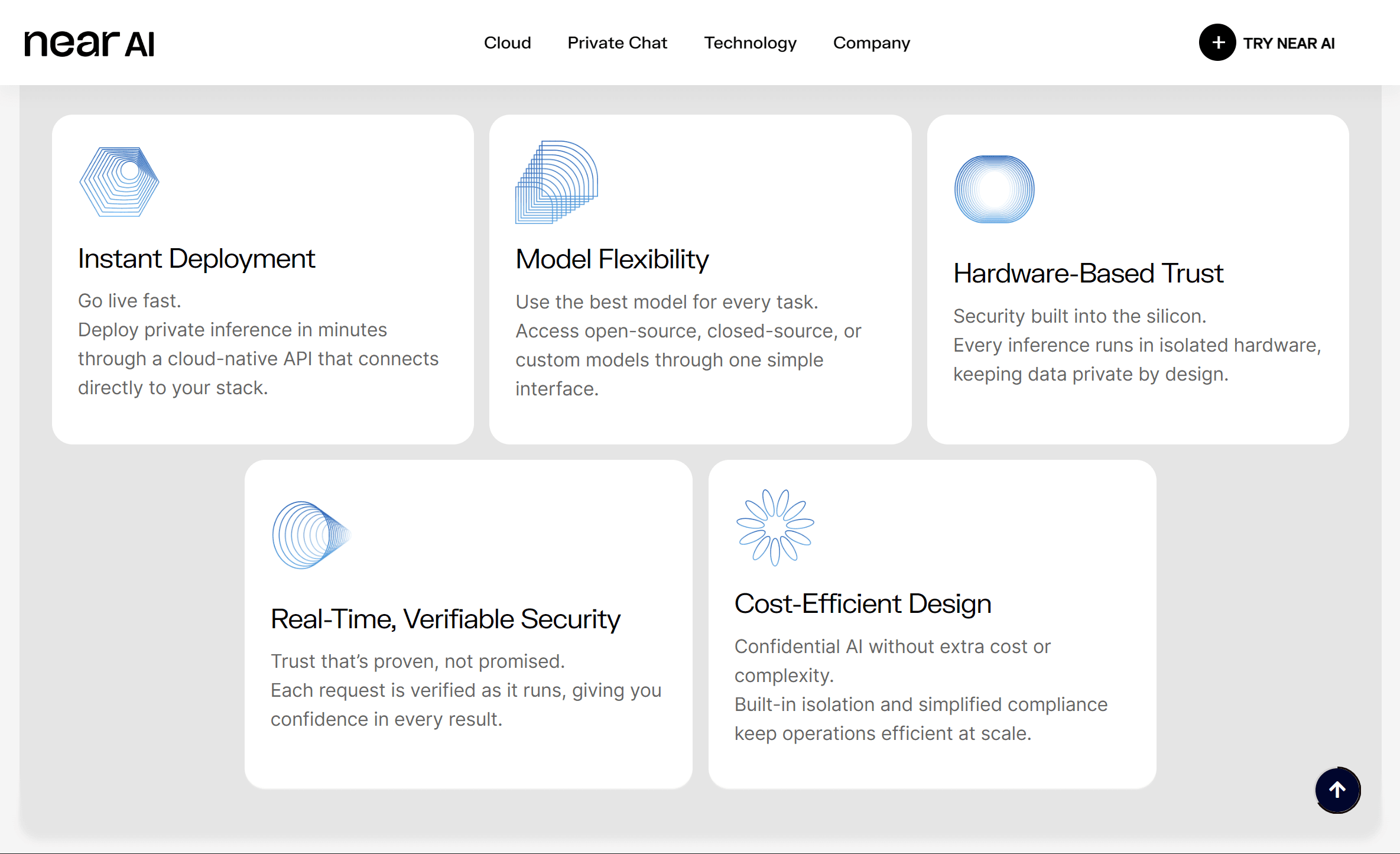Viewport: 1400px width, 854px height.
Task: Select the Model Flexibility heading
Action: [612, 259]
